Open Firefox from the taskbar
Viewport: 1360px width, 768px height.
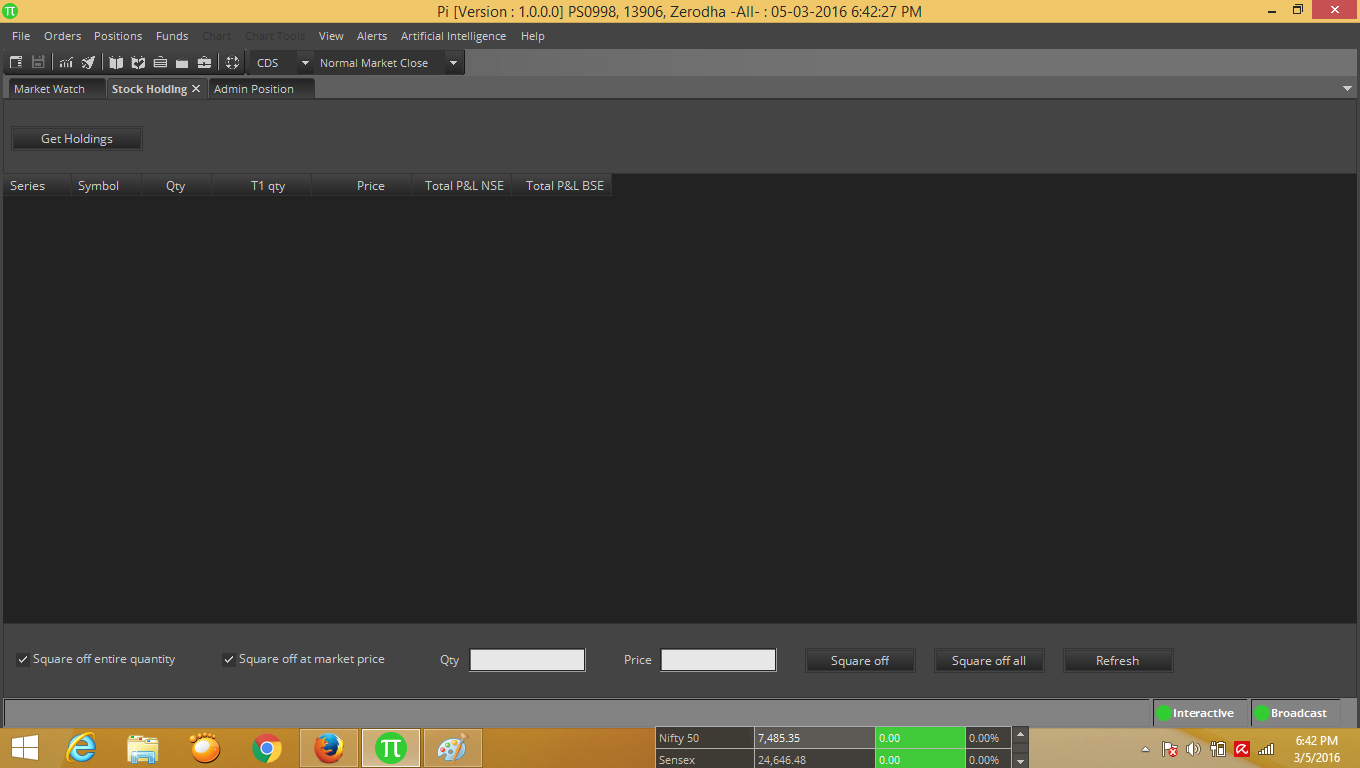(x=329, y=748)
